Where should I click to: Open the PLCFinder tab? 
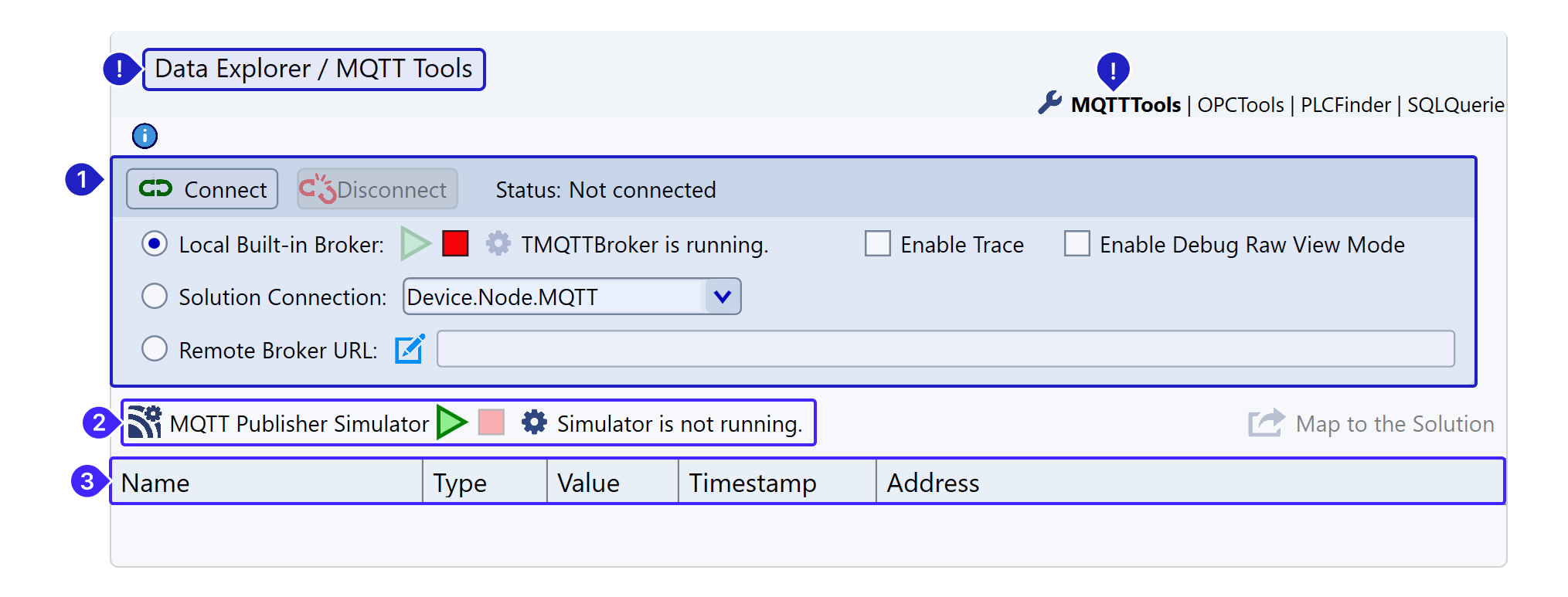click(1345, 105)
